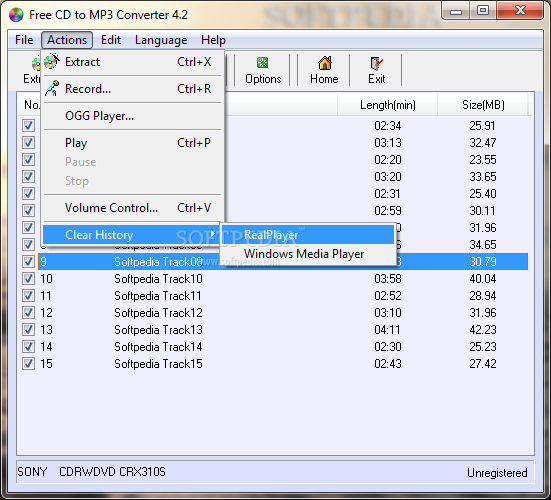Open the Edit menu
The height and width of the screenshot is (500, 551).
point(111,40)
